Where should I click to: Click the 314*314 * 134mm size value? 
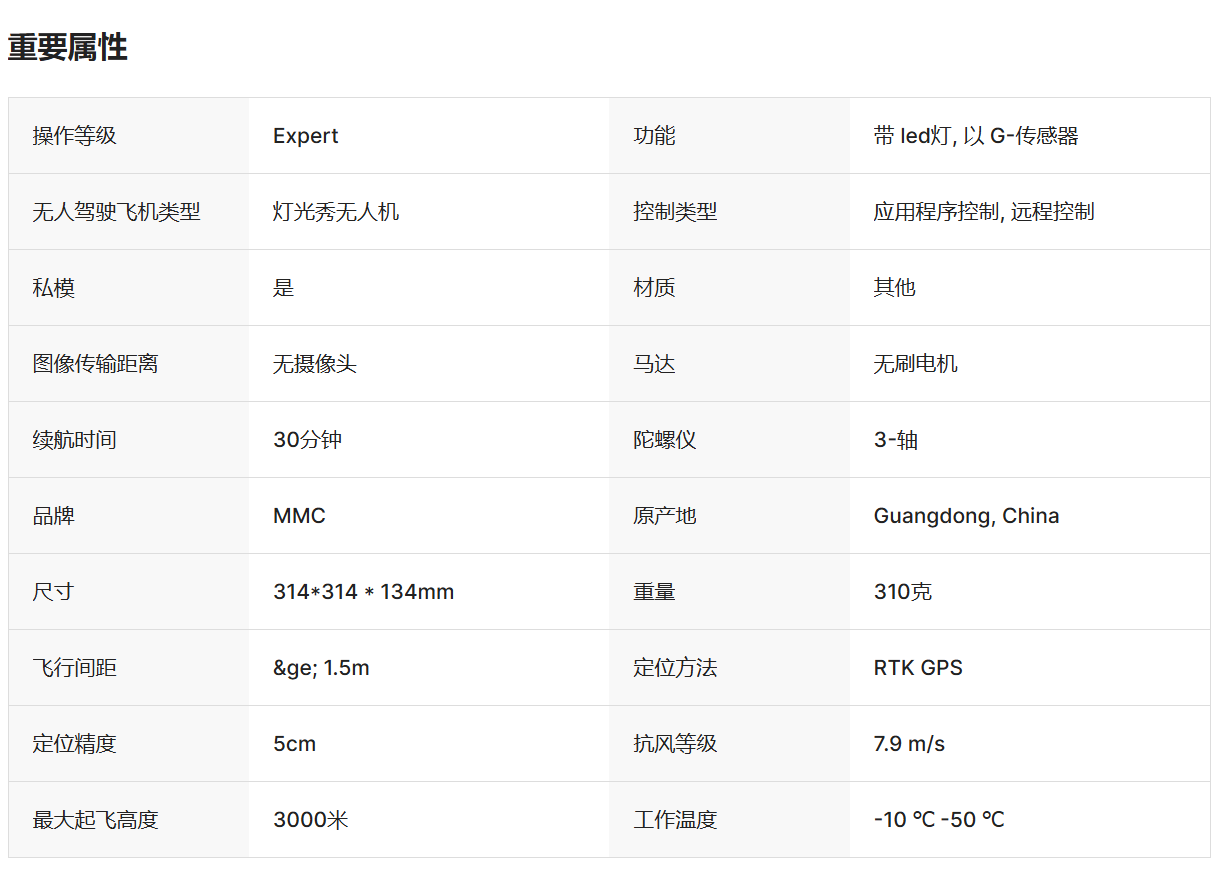364,592
